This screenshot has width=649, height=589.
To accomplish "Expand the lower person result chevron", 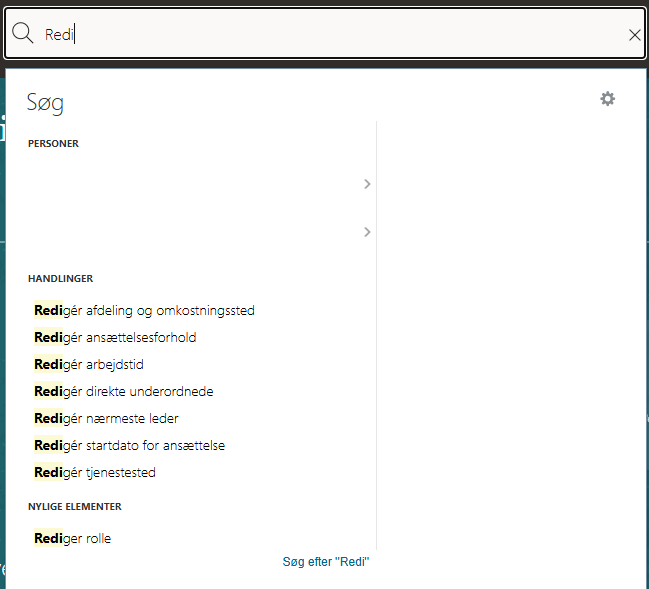I will click(x=367, y=232).
